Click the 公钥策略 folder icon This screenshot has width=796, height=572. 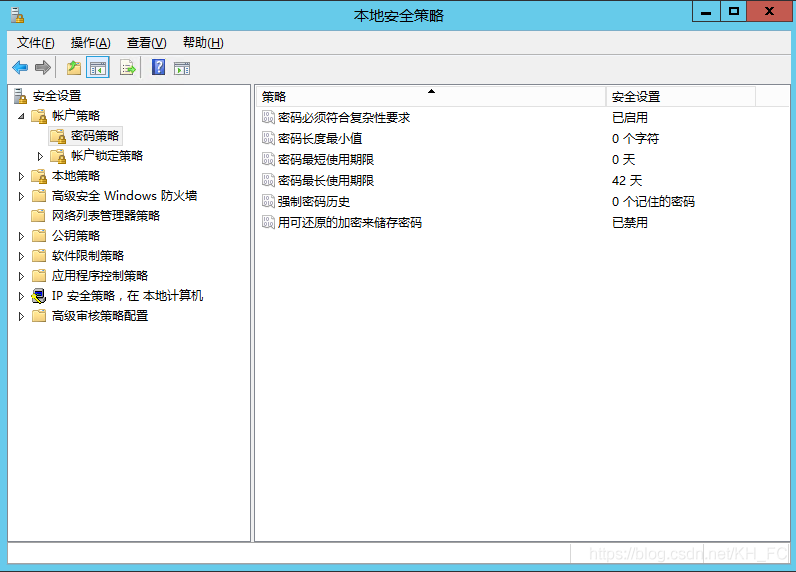[39, 236]
